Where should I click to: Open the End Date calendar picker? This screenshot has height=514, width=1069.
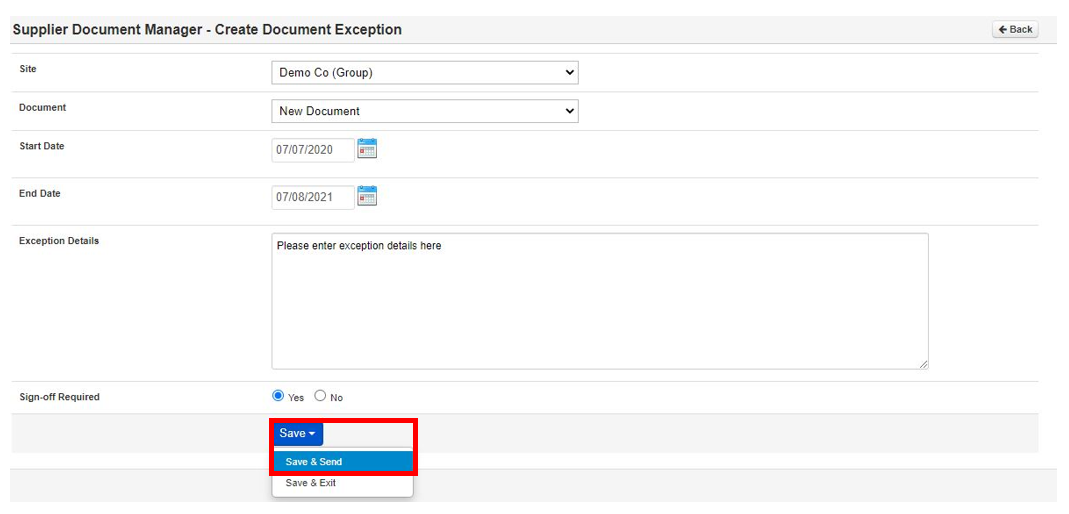point(367,196)
